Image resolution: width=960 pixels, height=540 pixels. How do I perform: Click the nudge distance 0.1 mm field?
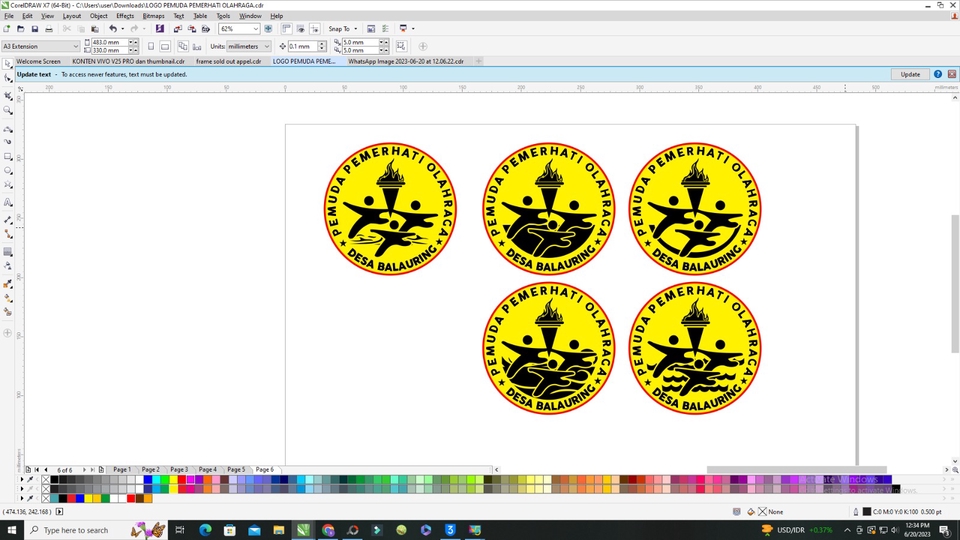pyautogui.click(x=303, y=47)
